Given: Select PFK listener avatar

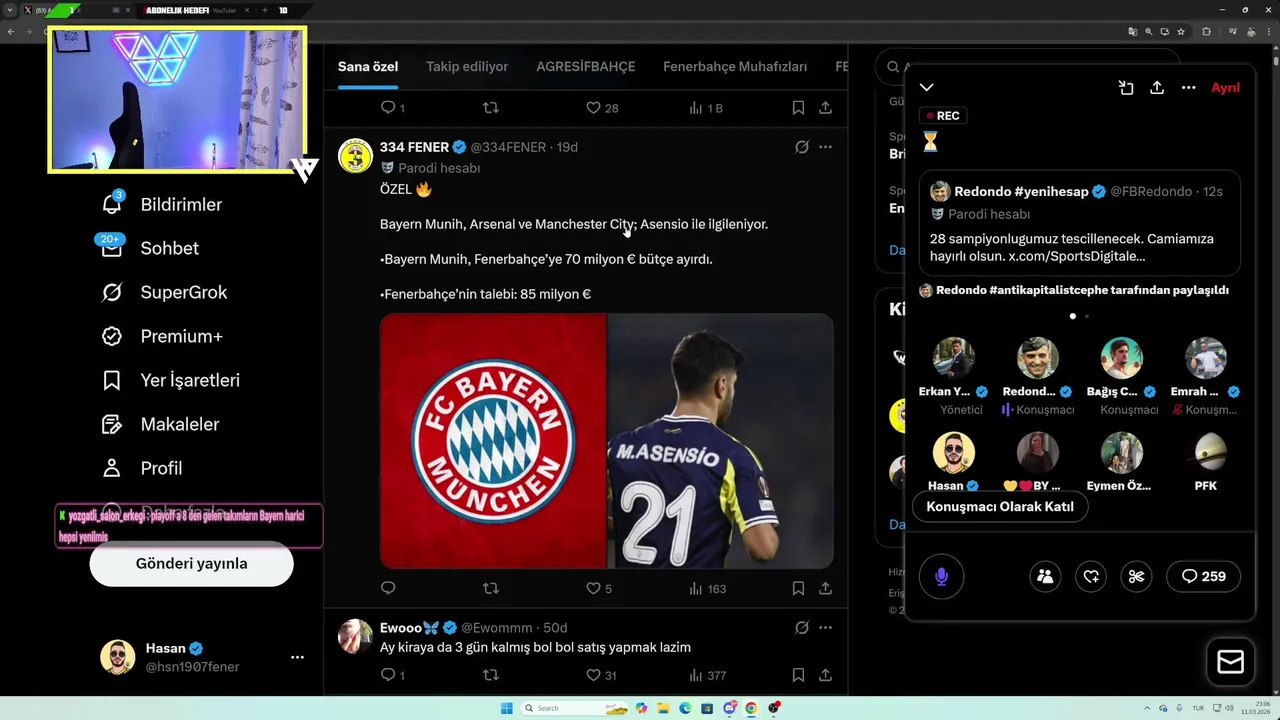Looking at the screenshot, I should [1206, 453].
